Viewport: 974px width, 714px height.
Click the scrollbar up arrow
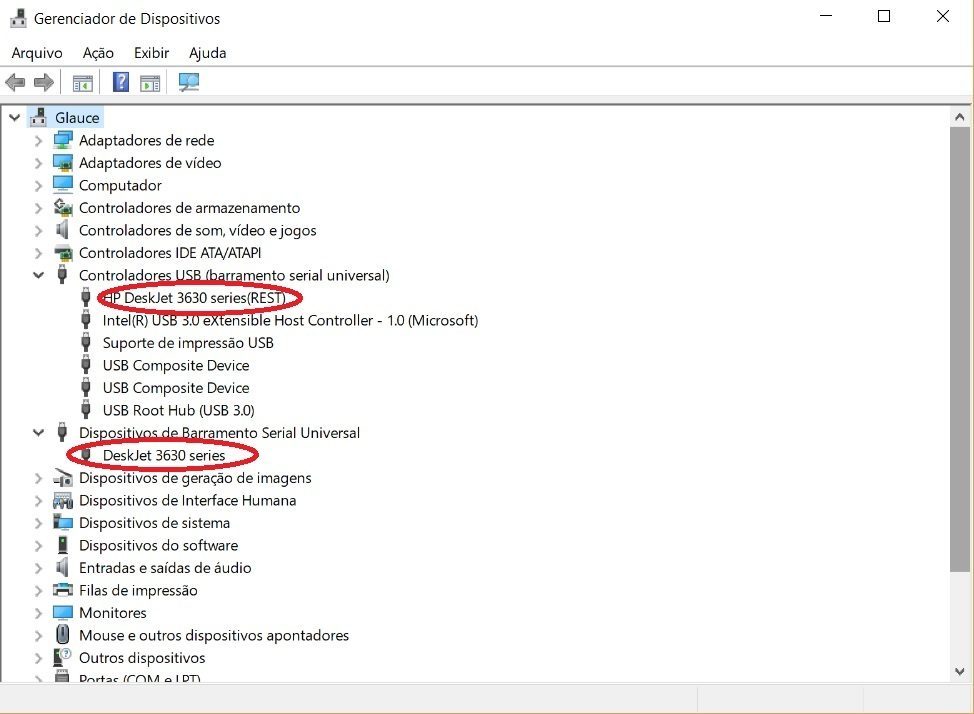coord(960,117)
